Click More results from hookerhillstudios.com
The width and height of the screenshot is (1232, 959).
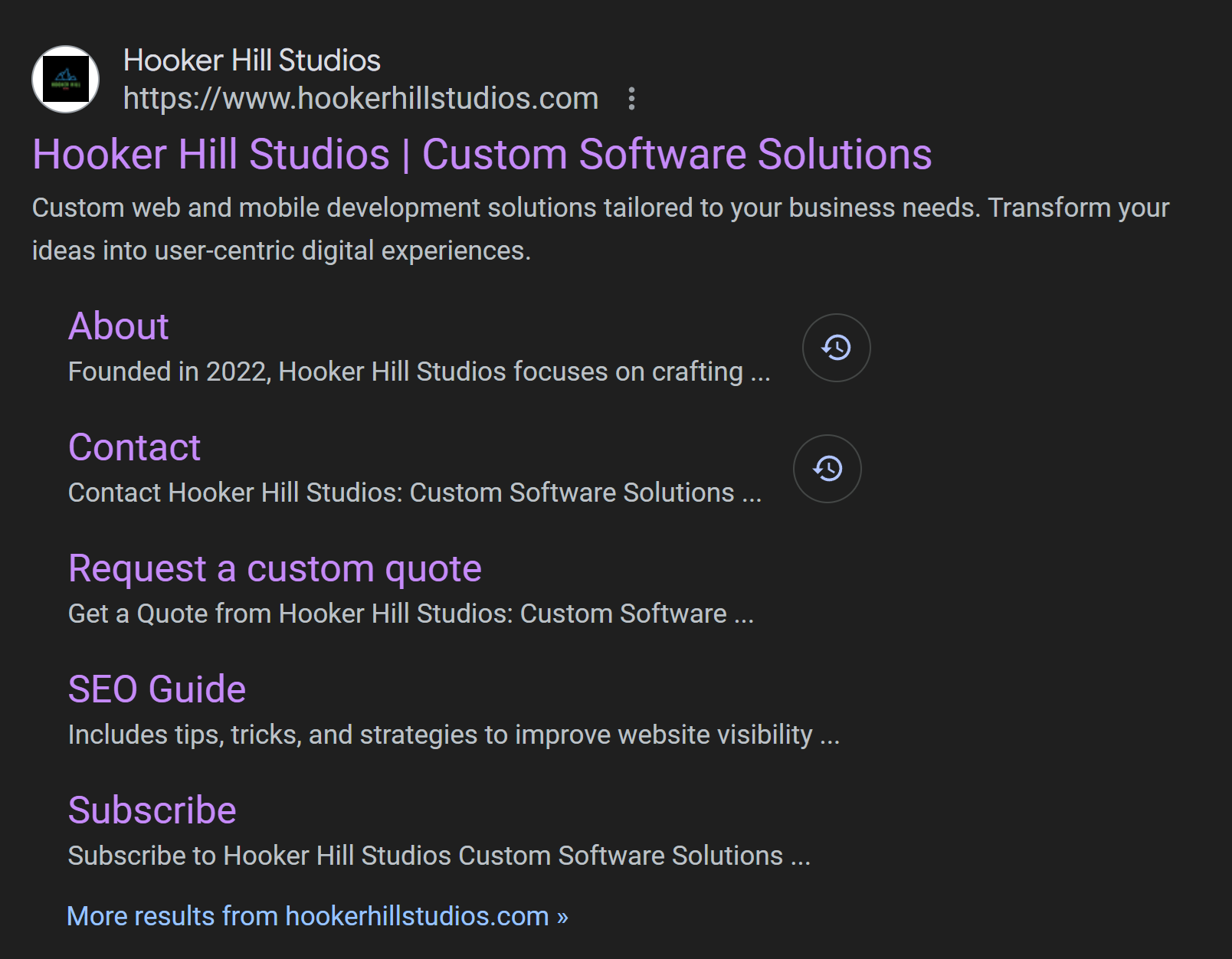click(x=317, y=916)
